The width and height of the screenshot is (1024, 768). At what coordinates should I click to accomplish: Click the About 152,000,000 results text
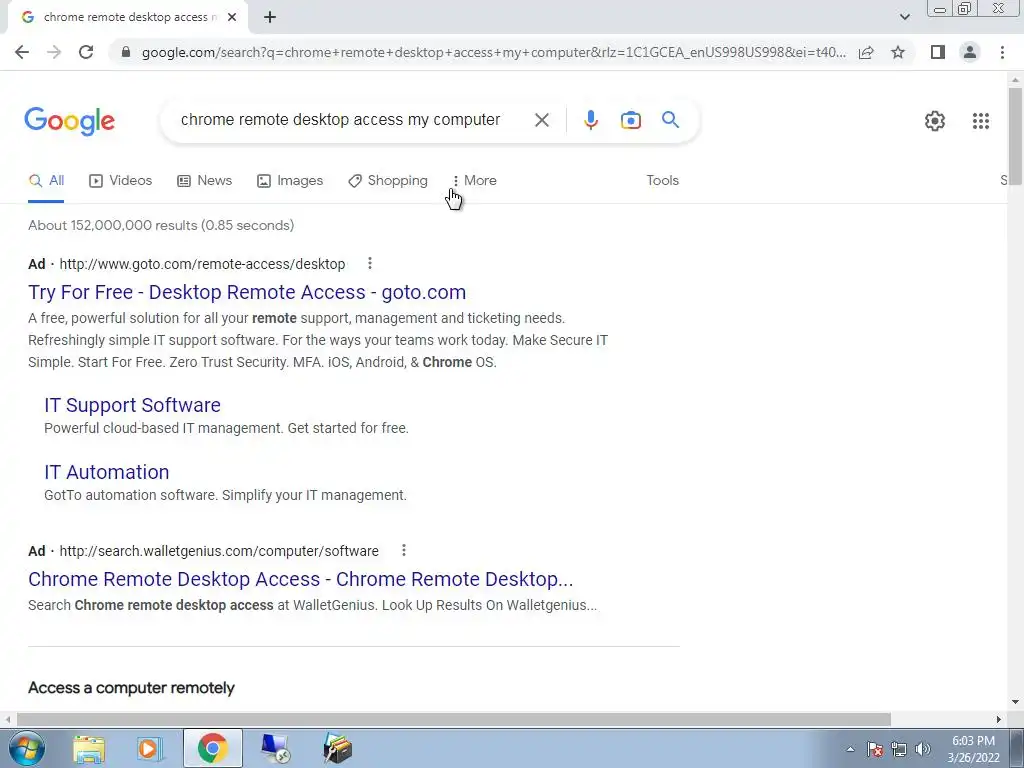(x=161, y=225)
